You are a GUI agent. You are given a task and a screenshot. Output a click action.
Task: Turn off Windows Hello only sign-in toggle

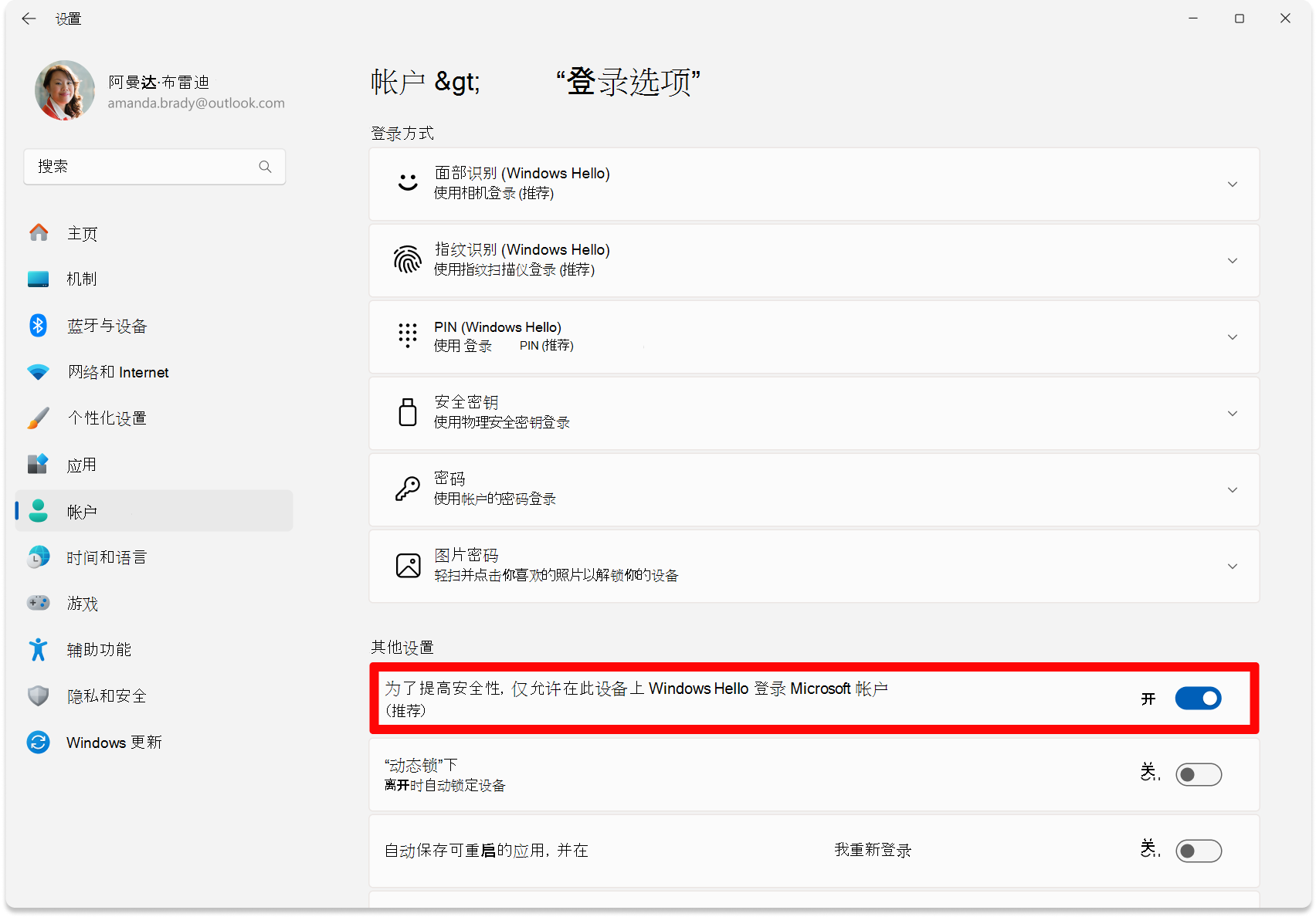1198,699
